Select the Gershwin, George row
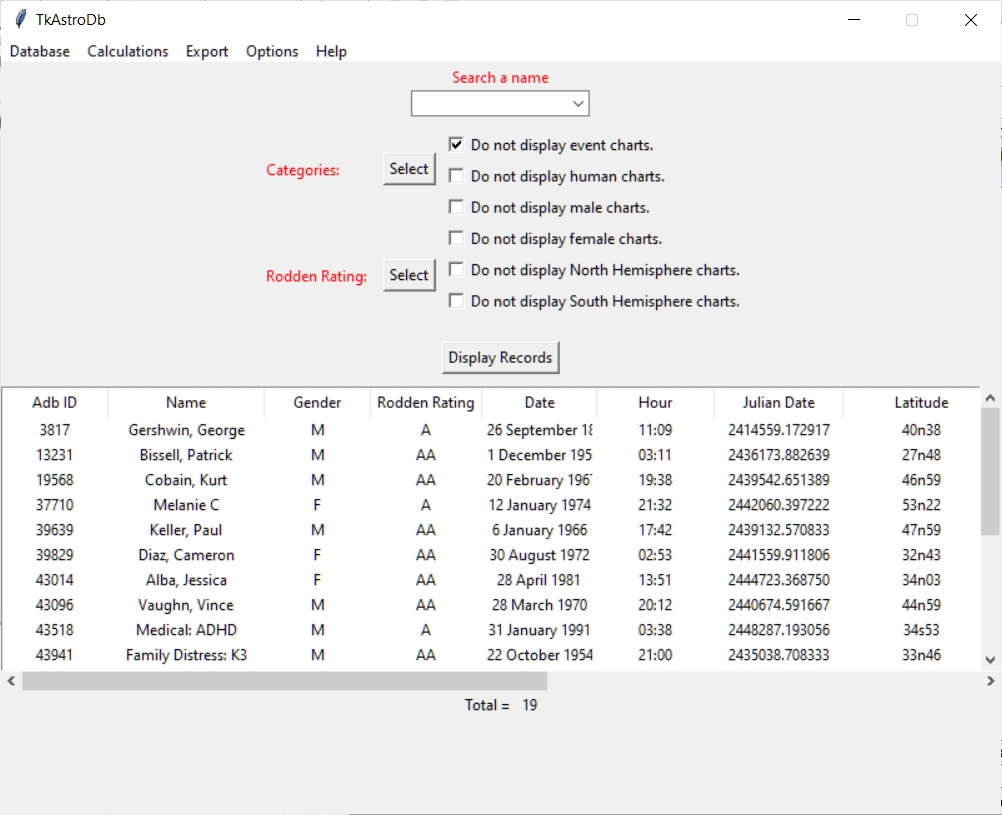The width and height of the screenshot is (1002, 815). click(x=491, y=430)
